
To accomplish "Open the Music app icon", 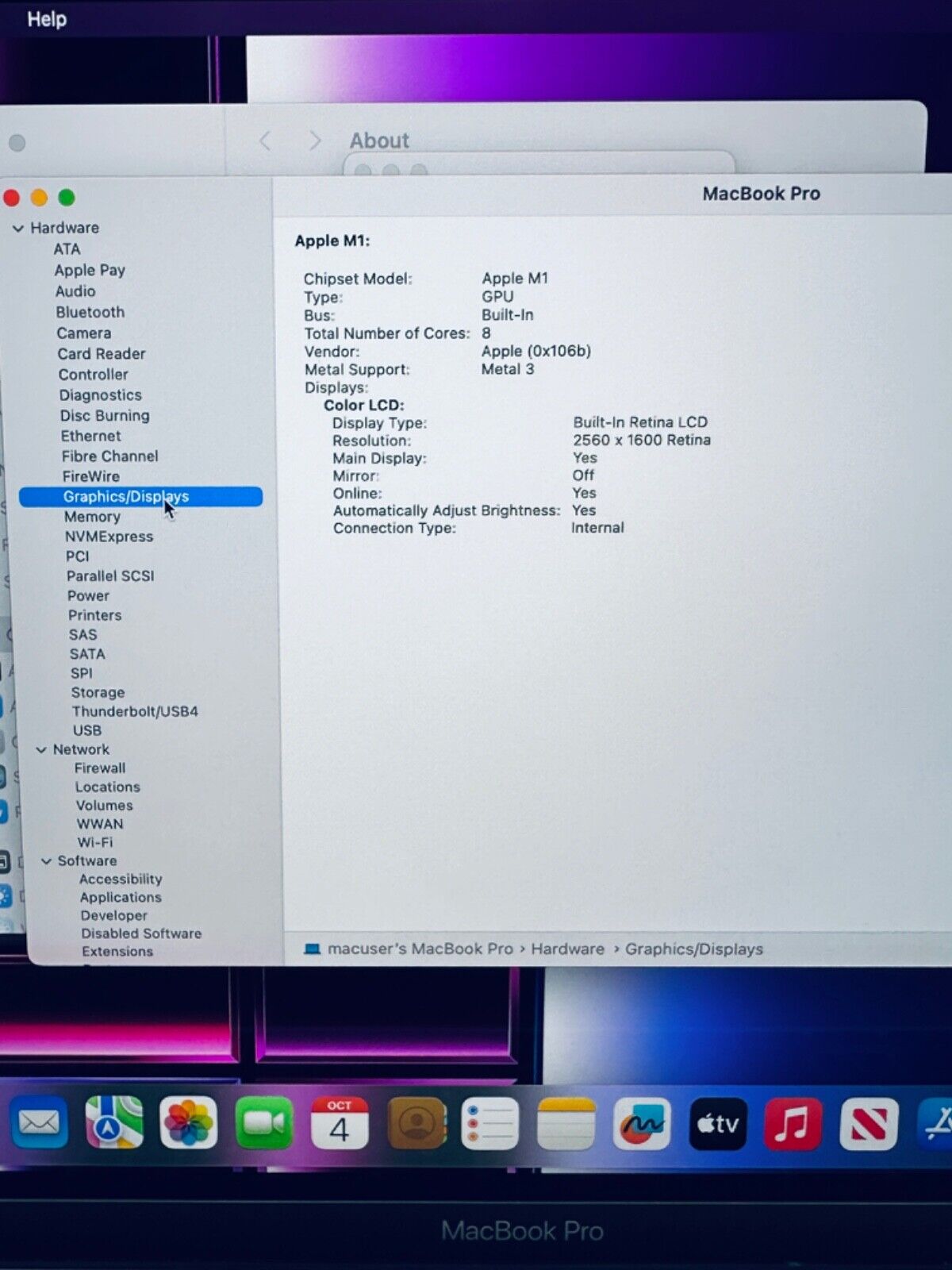I will coord(793,1124).
